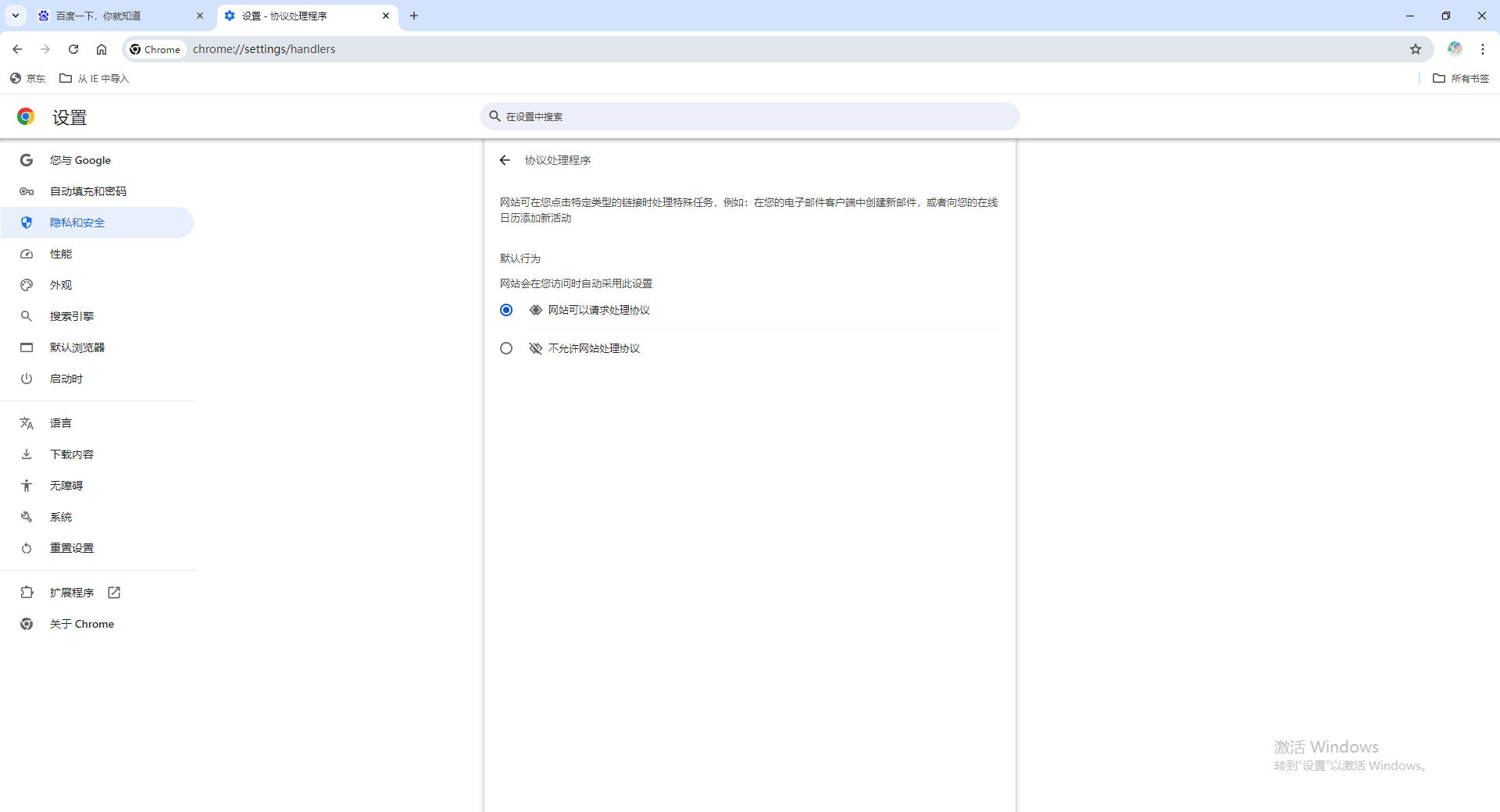Screen dimensions: 1500x812
Task: Open the tab search dropdown arrow
Action: click(16, 16)
